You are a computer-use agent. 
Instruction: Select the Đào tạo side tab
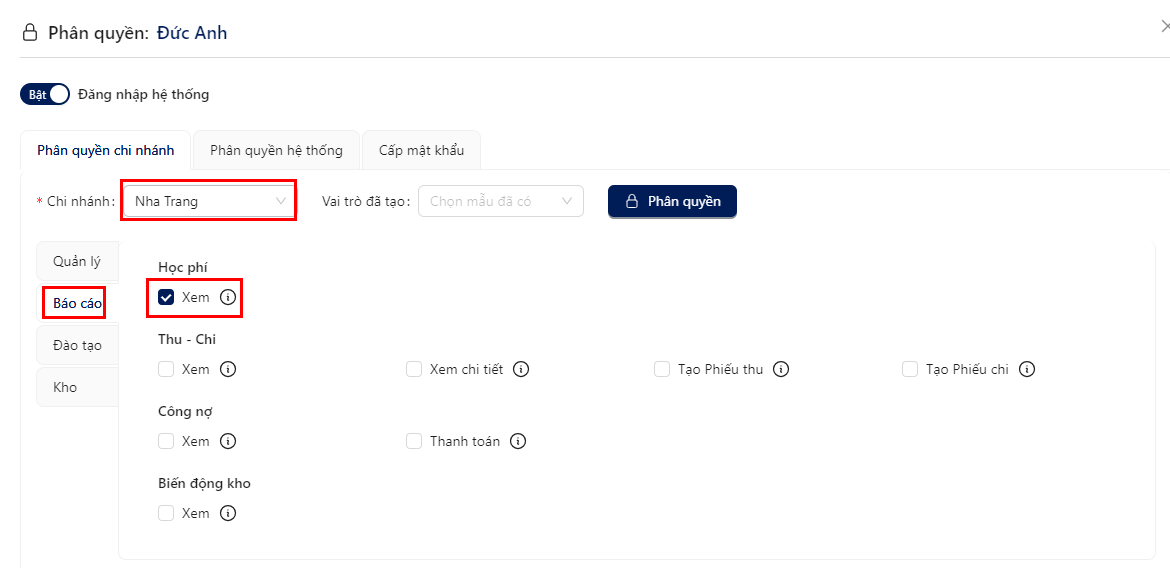(78, 346)
